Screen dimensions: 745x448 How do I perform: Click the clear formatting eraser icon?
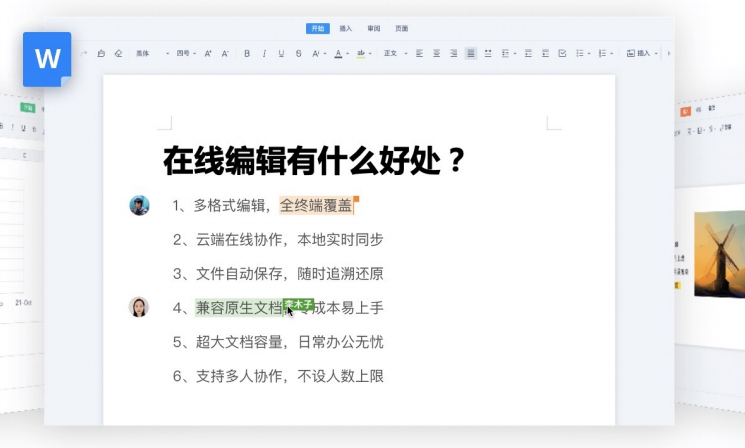pyautogui.click(x=118, y=53)
